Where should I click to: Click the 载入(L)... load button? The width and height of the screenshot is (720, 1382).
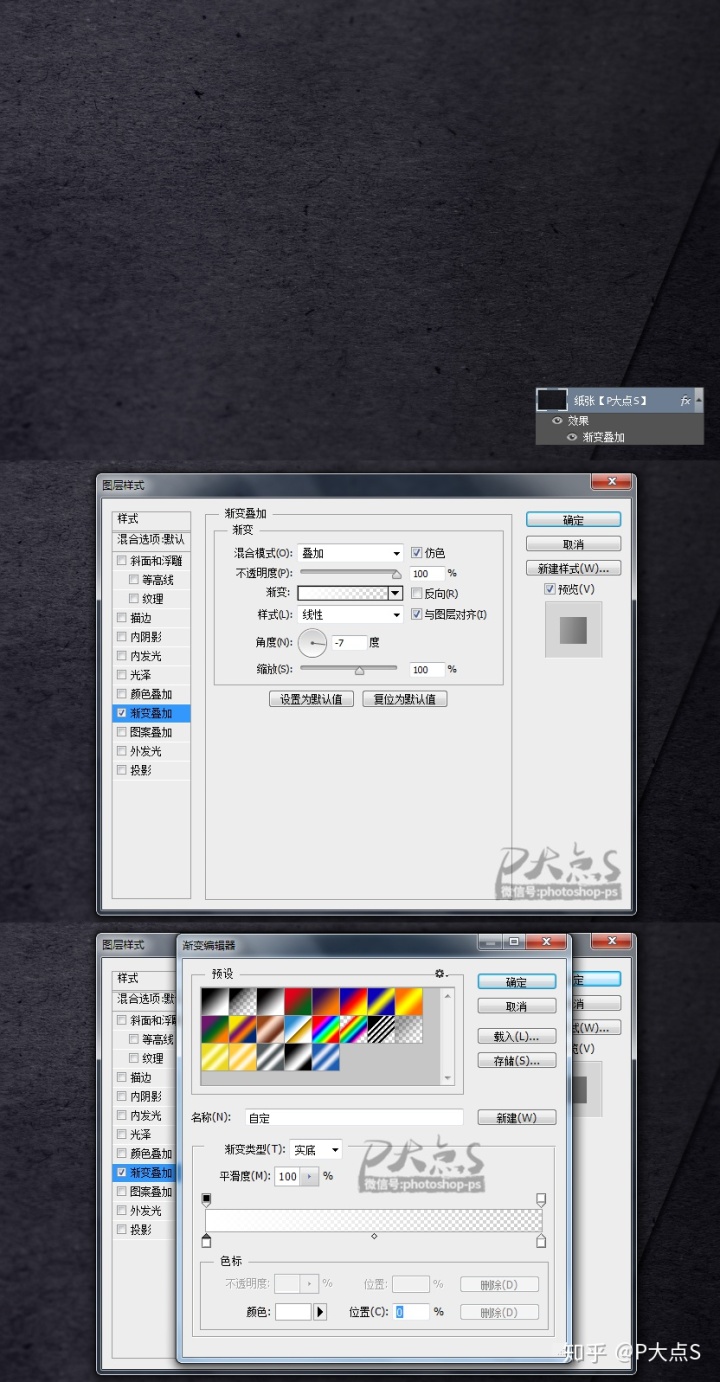click(516, 1036)
